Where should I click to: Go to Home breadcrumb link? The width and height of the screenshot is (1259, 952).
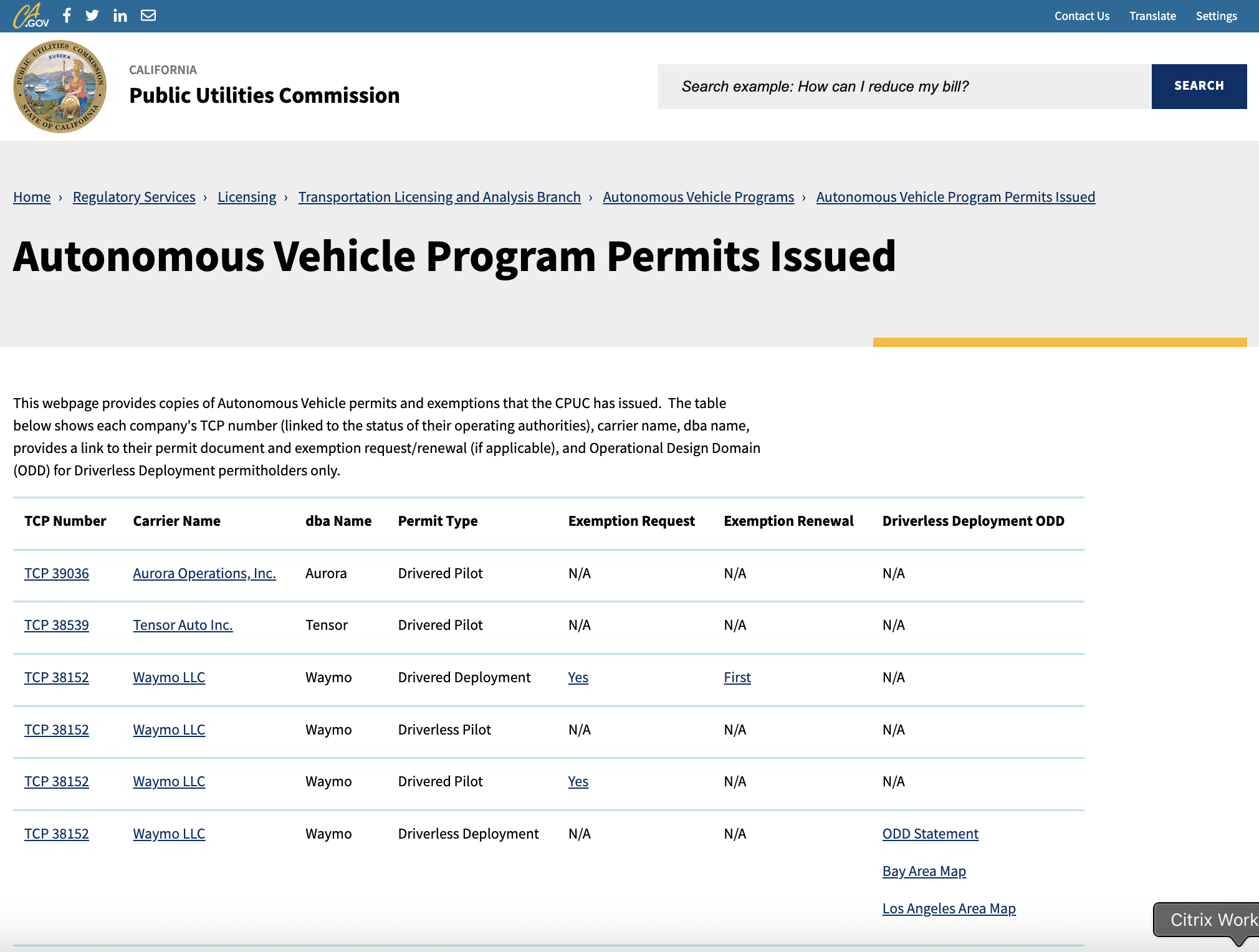(32, 197)
